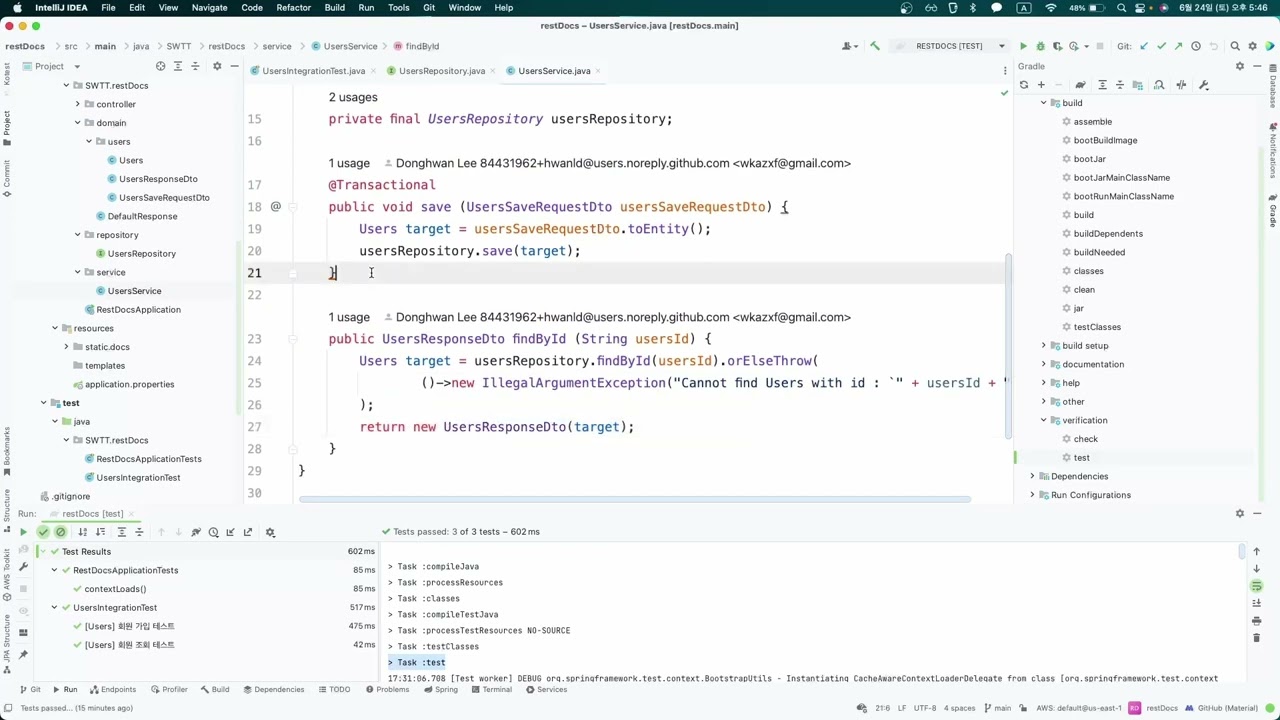Execute Gradle task elephant icon

pos(1080,85)
